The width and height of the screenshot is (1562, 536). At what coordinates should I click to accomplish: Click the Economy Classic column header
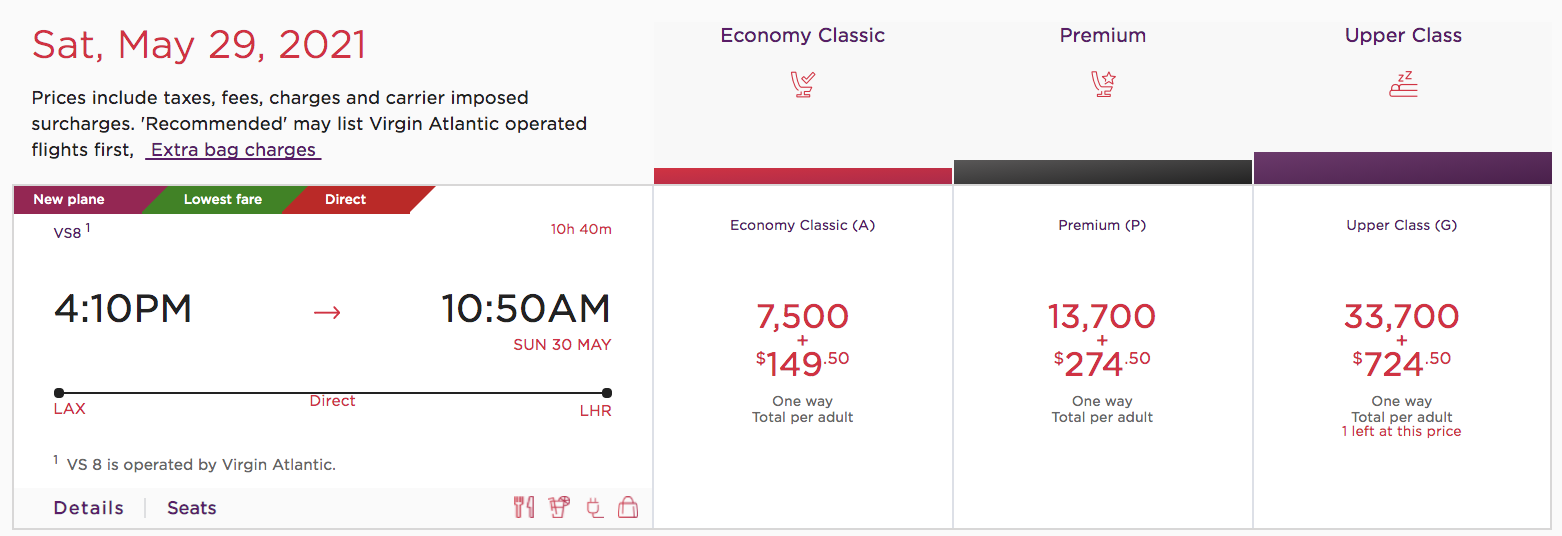(x=803, y=35)
